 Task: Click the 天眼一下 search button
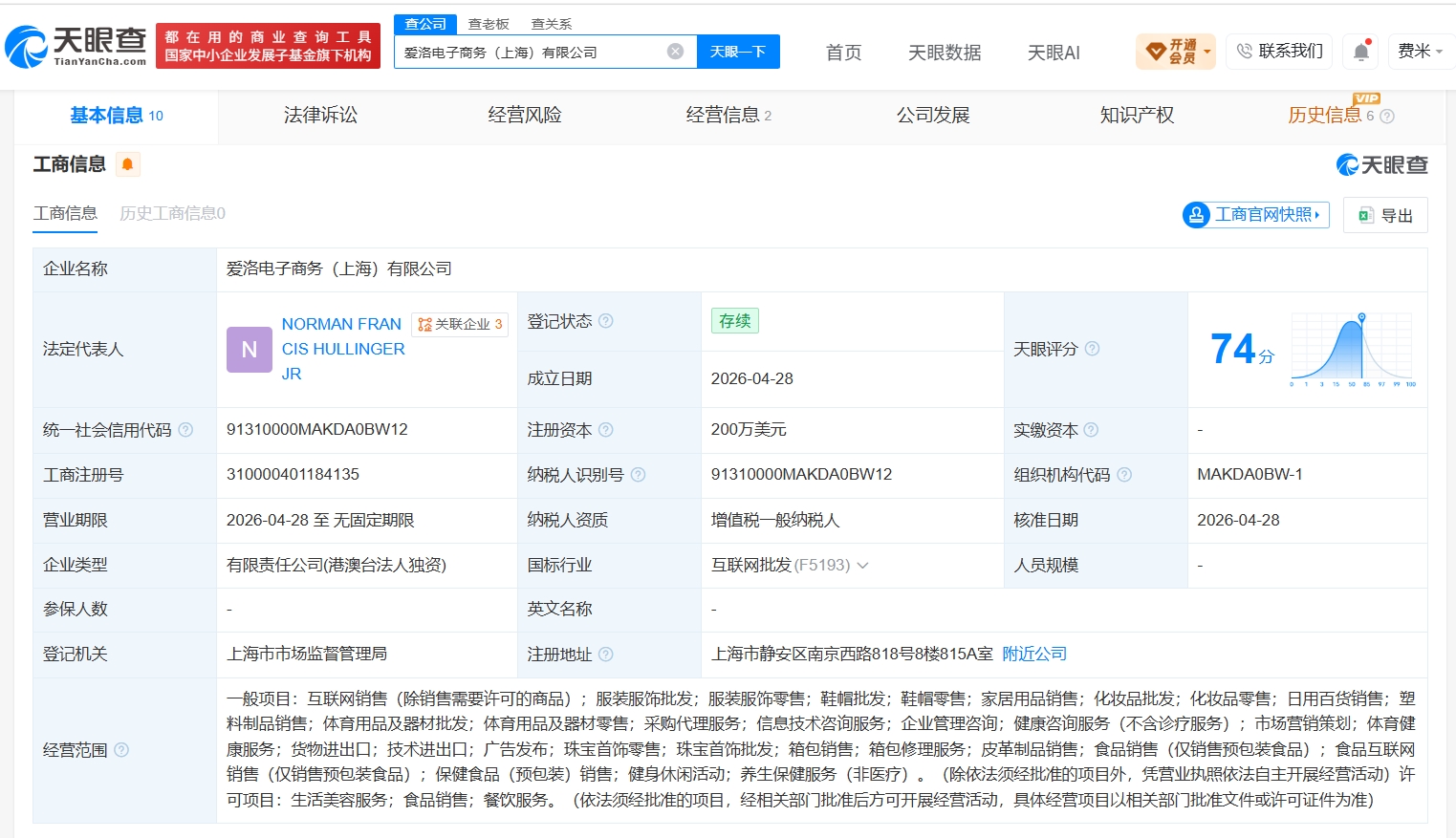pos(738,52)
